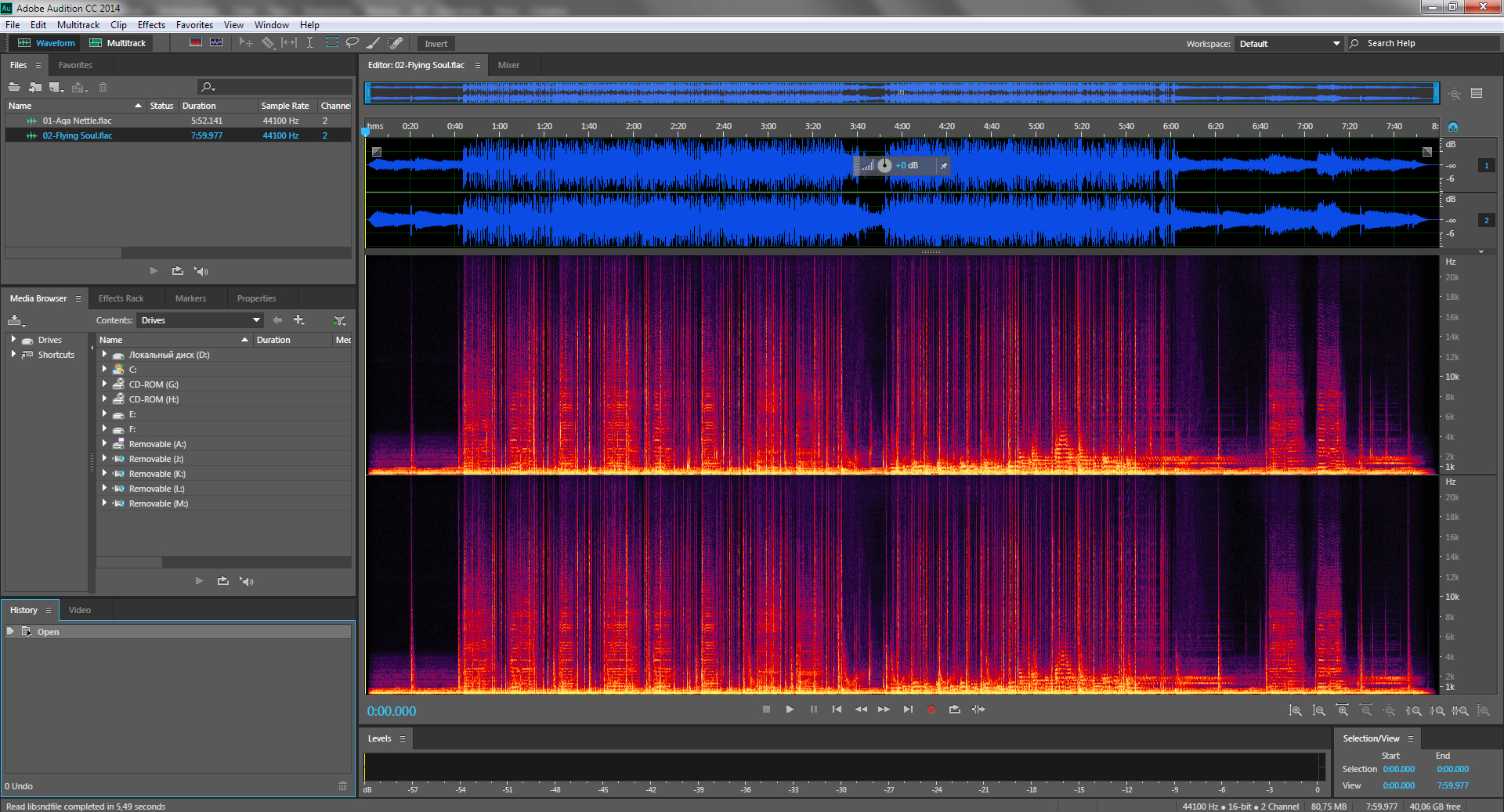Open the Mixer tab
The height and width of the screenshot is (812, 1504).
point(508,65)
